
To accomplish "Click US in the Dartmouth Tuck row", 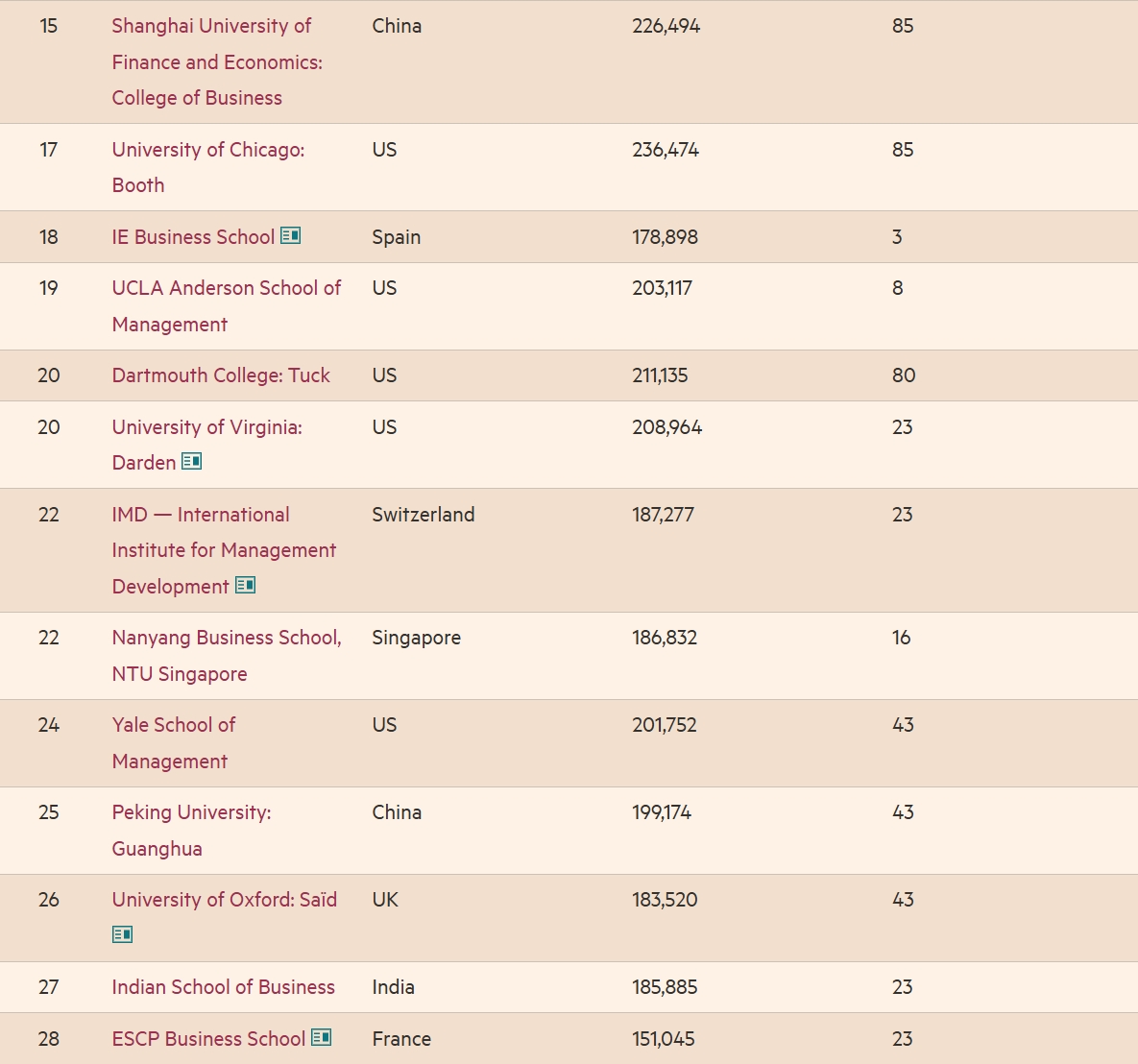I will [x=385, y=375].
